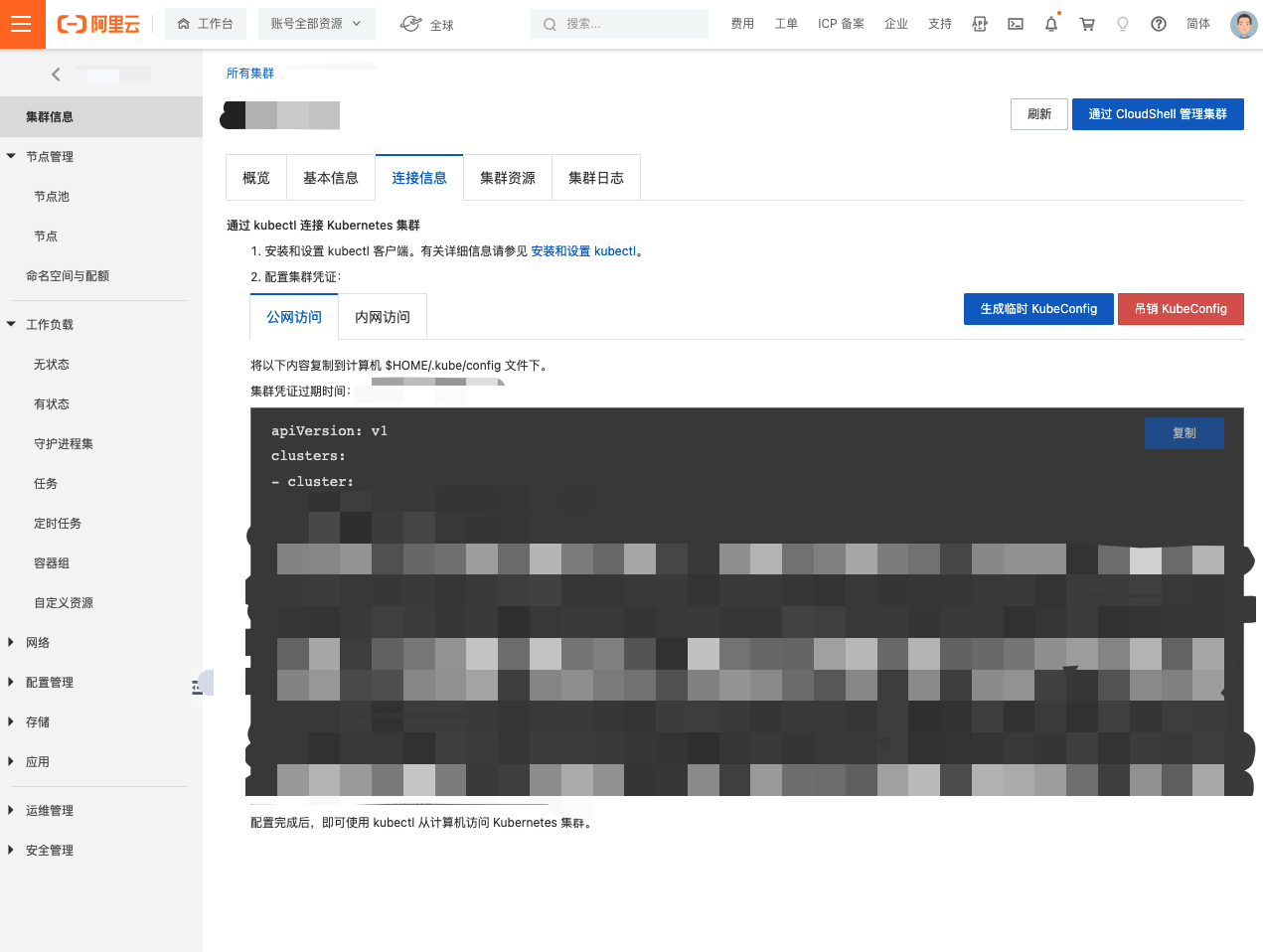Viewport: 1263px width, 952px height.
Task: Open the account resources dropdown
Action: [x=316, y=24]
